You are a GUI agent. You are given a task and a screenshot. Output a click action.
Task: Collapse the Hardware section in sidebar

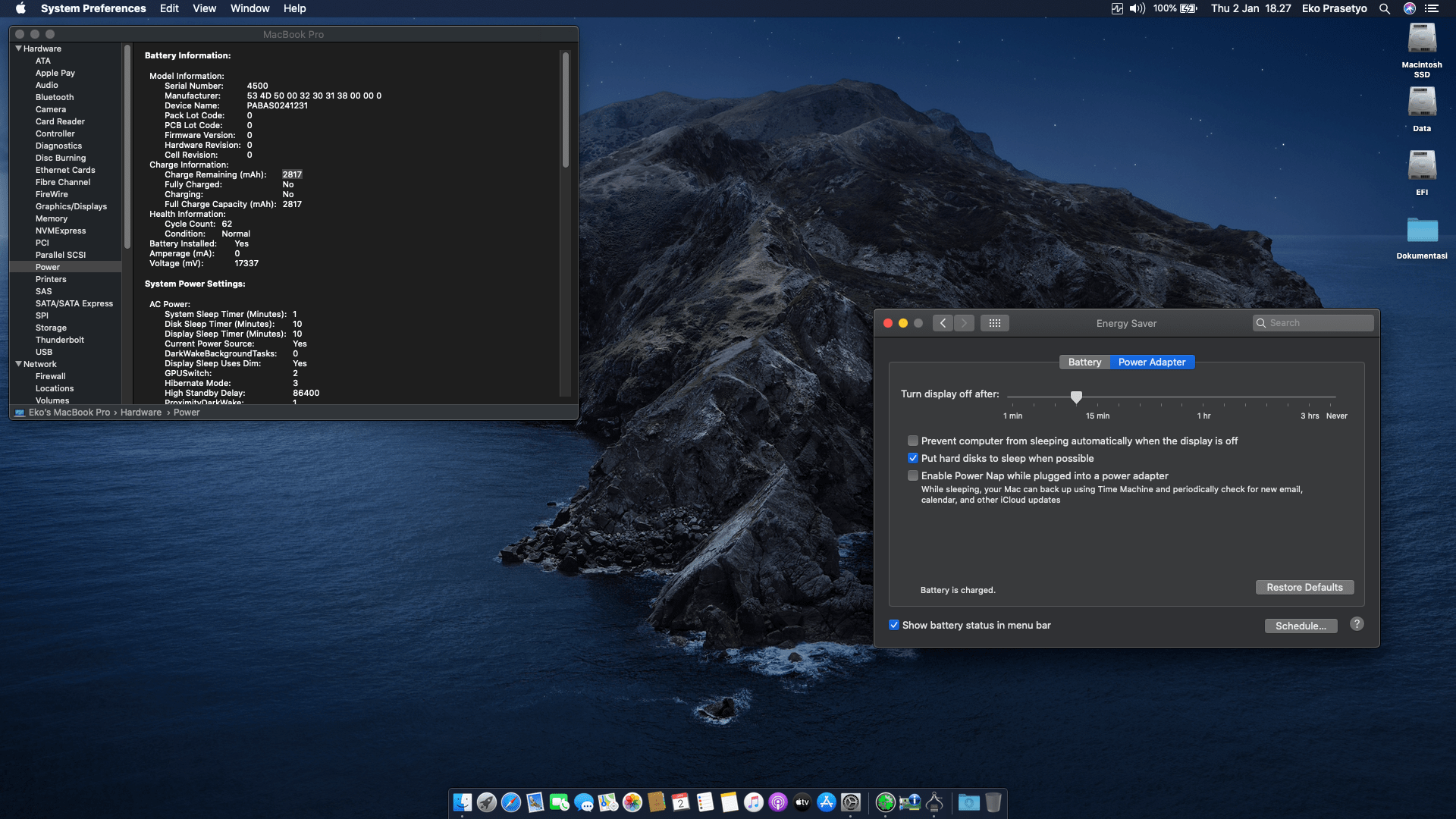(x=19, y=49)
